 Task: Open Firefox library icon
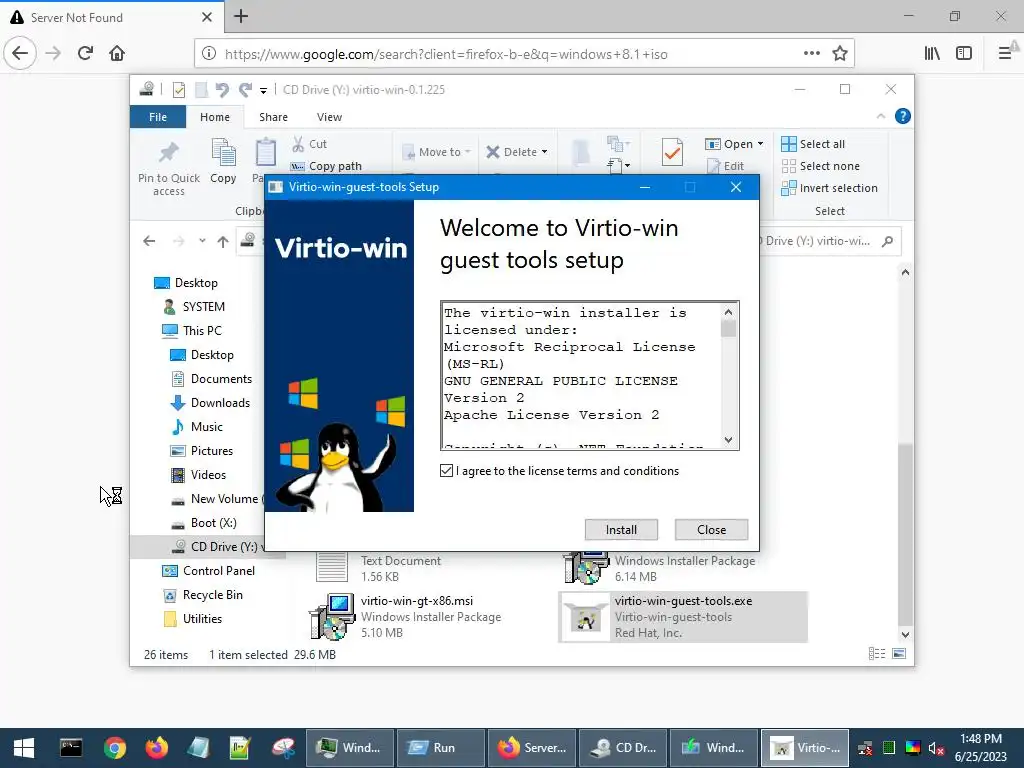(933, 54)
